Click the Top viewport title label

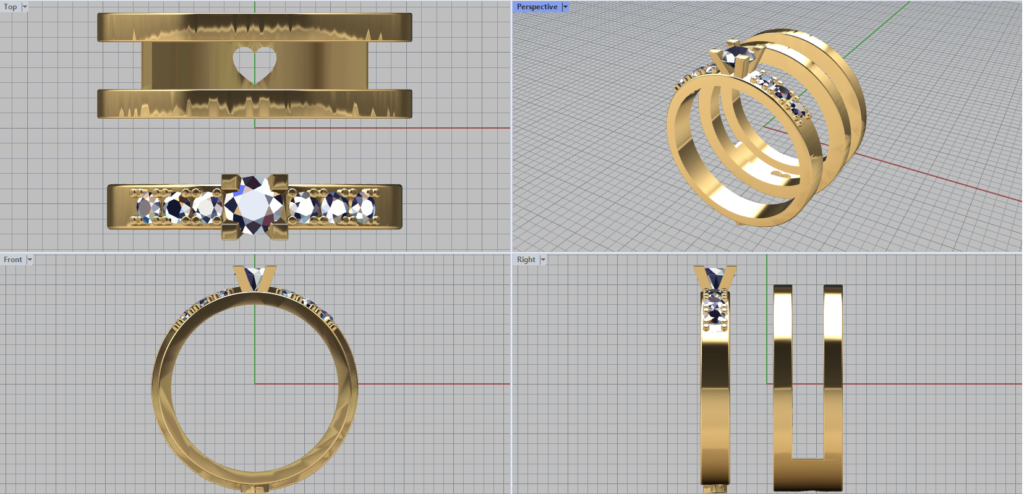click(x=10, y=6)
